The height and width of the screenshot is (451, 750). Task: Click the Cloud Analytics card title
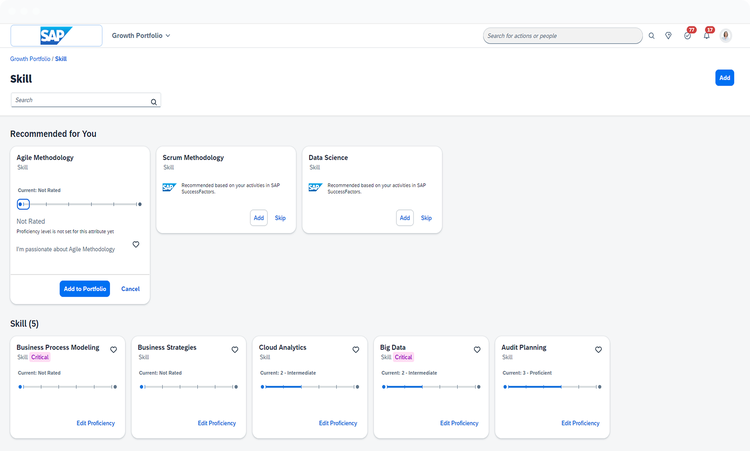click(283, 347)
